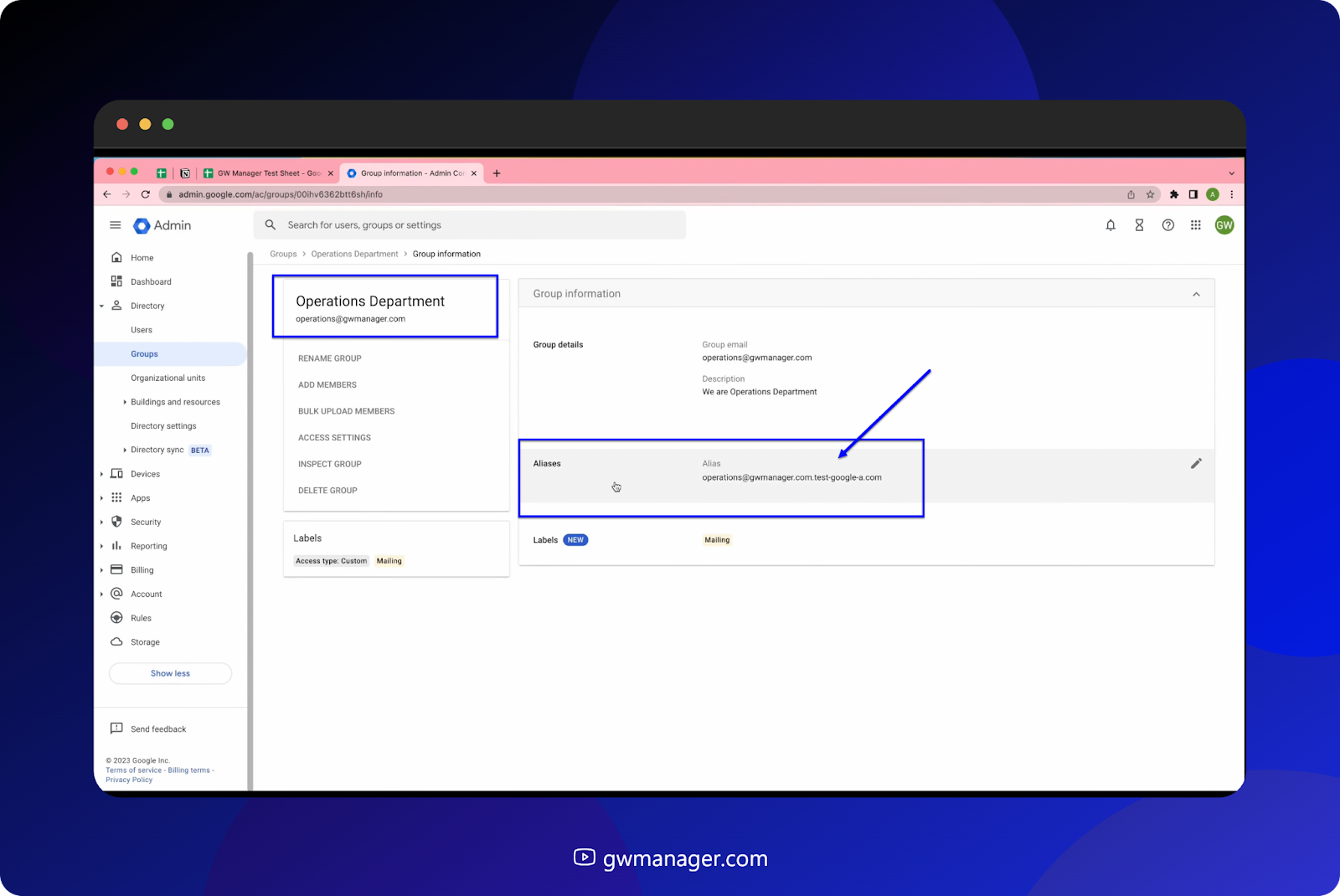Open a new browser tab with plus
The width and height of the screenshot is (1340, 896).
pyautogui.click(x=497, y=173)
